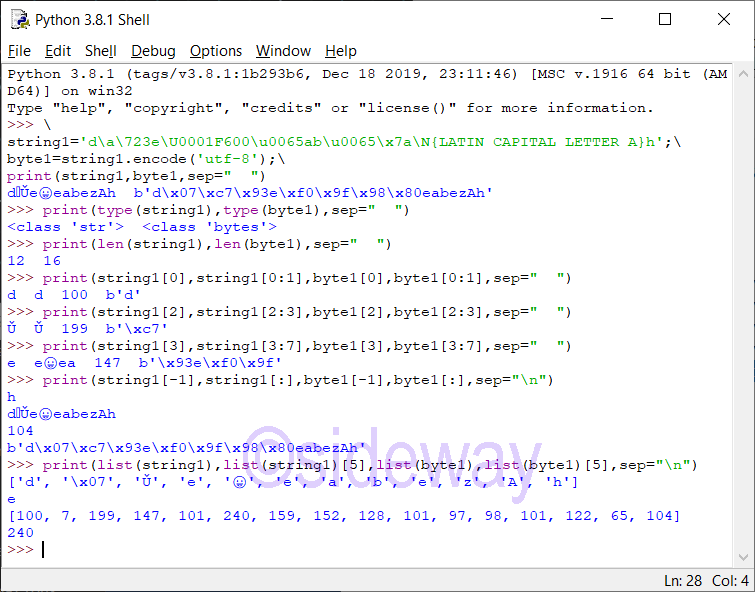This screenshot has height=592, width=755.
Task: Click the list output starting '[100, 7, 199'
Action: [x=344, y=516]
